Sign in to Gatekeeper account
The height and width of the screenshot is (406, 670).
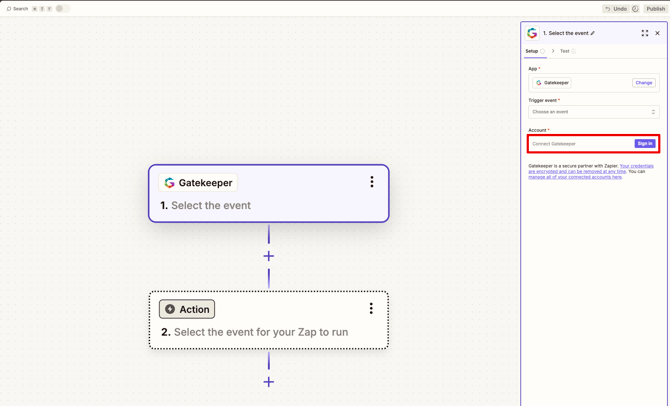click(645, 144)
